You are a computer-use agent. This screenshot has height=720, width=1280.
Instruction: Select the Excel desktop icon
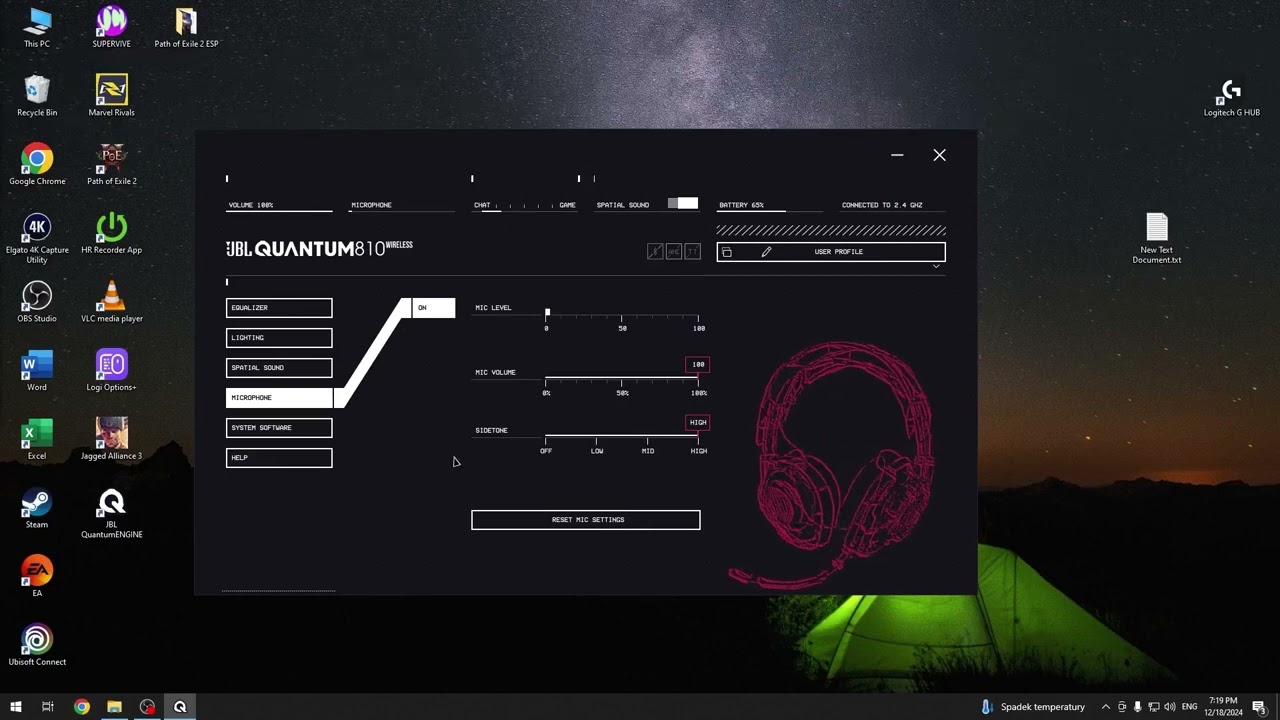37,440
